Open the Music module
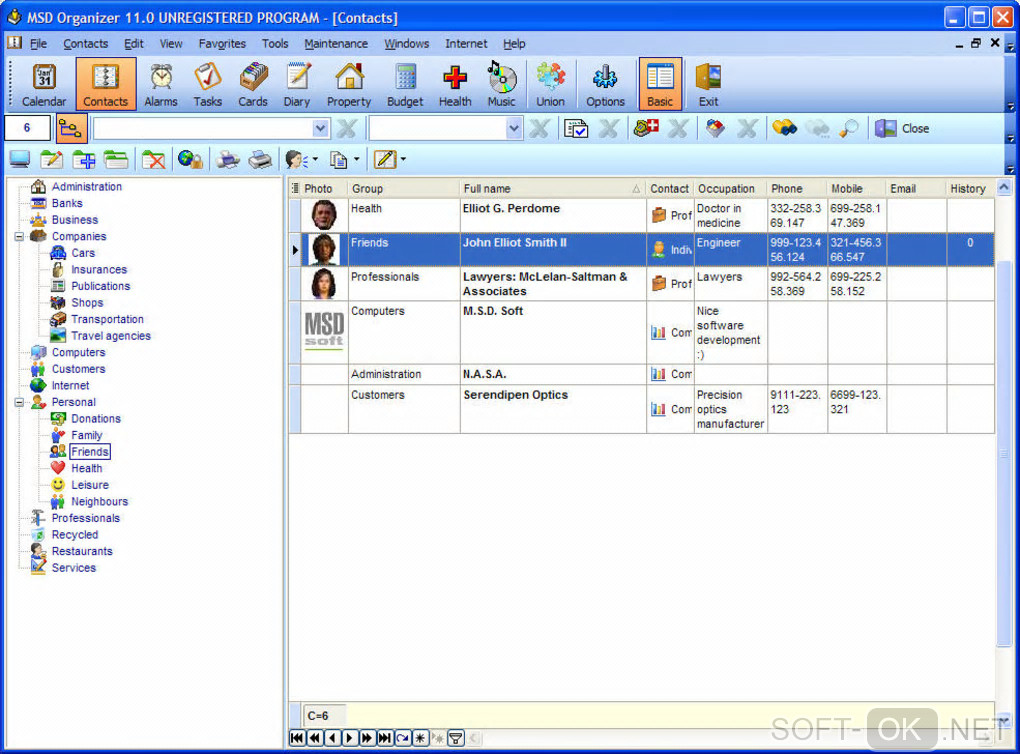This screenshot has width=1020, height=754. 502,84
